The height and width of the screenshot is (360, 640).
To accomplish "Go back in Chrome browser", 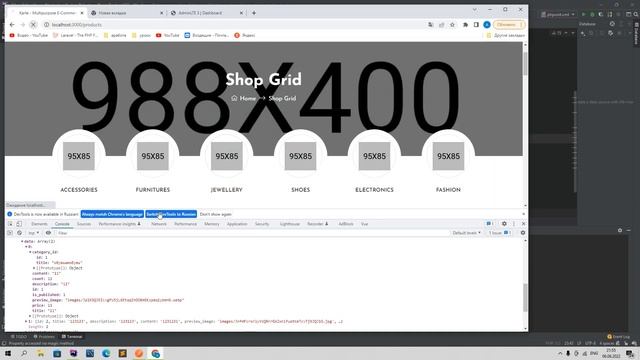I will click(12, 25).
